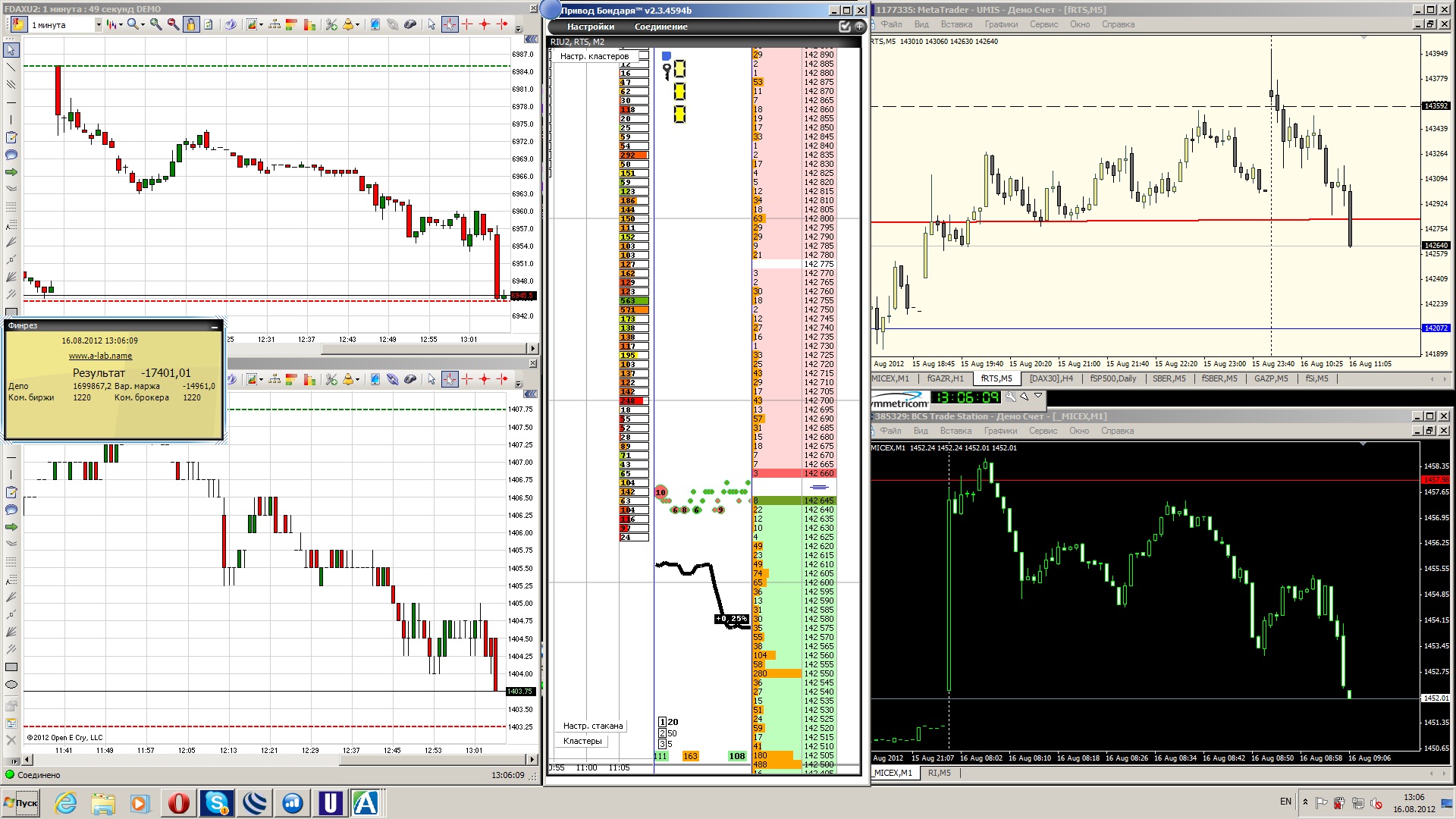Image resolution: width=1456 pixels, height=819 pixels.
Task: Click the computer mouse icon in top chart toolbar
Action: [x=410, y=25]
